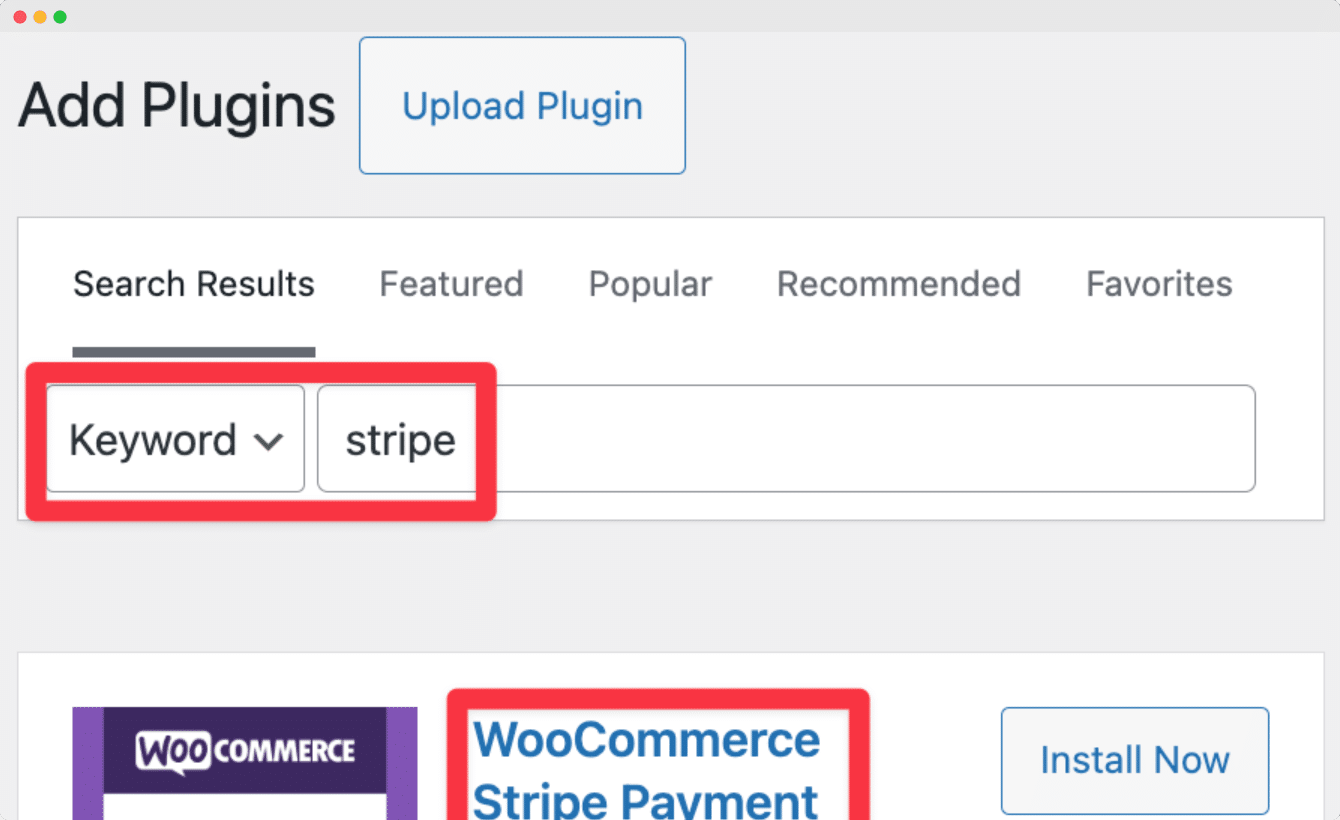Click the word stripe in the search box
This screenshot has width=1340, height=820.
400,441
